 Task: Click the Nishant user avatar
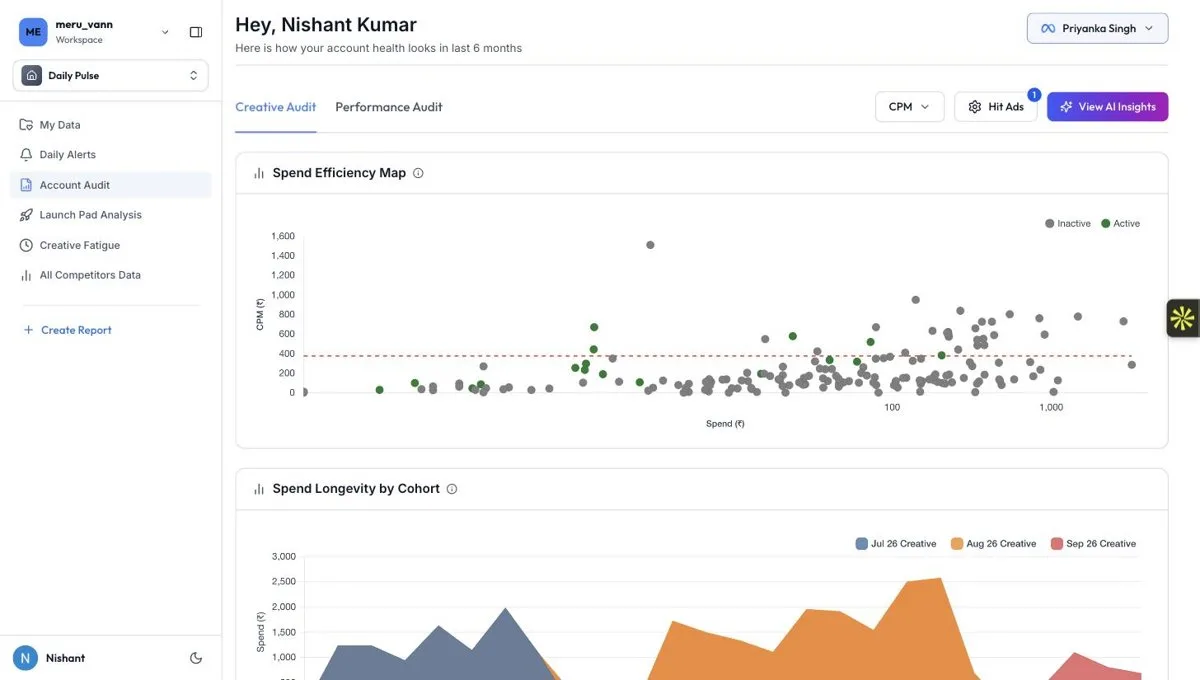(25, 657)
